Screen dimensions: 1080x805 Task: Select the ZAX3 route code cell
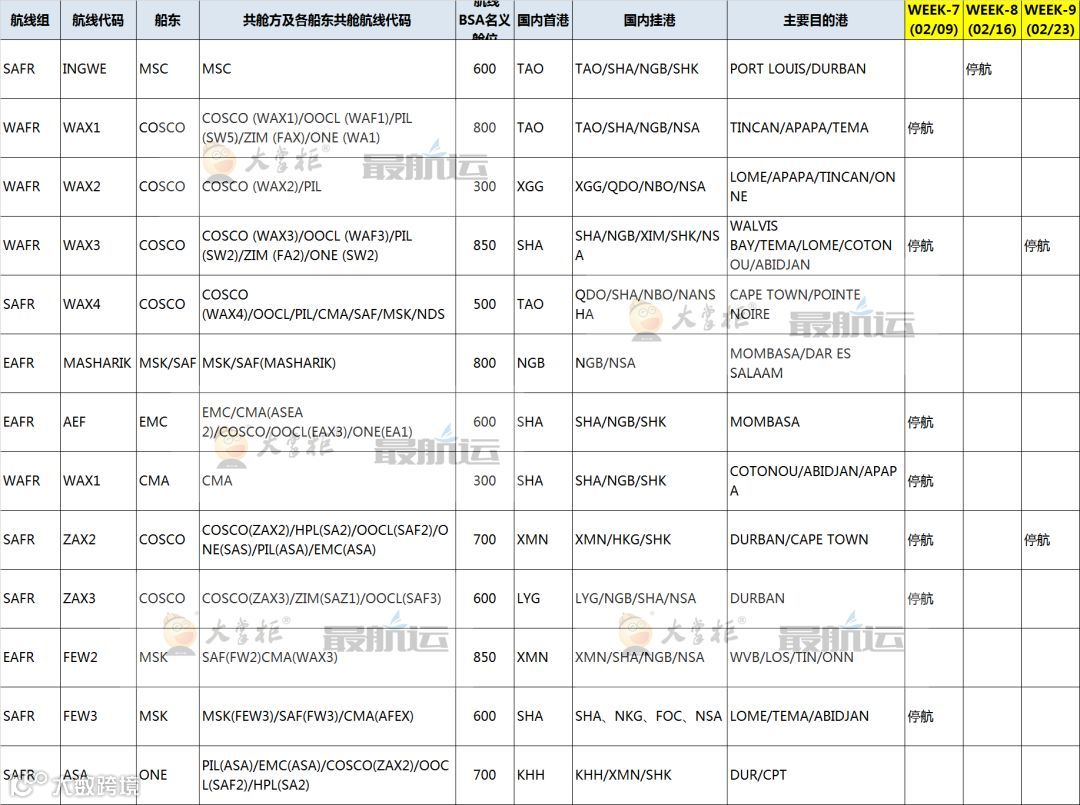[98, 598]
